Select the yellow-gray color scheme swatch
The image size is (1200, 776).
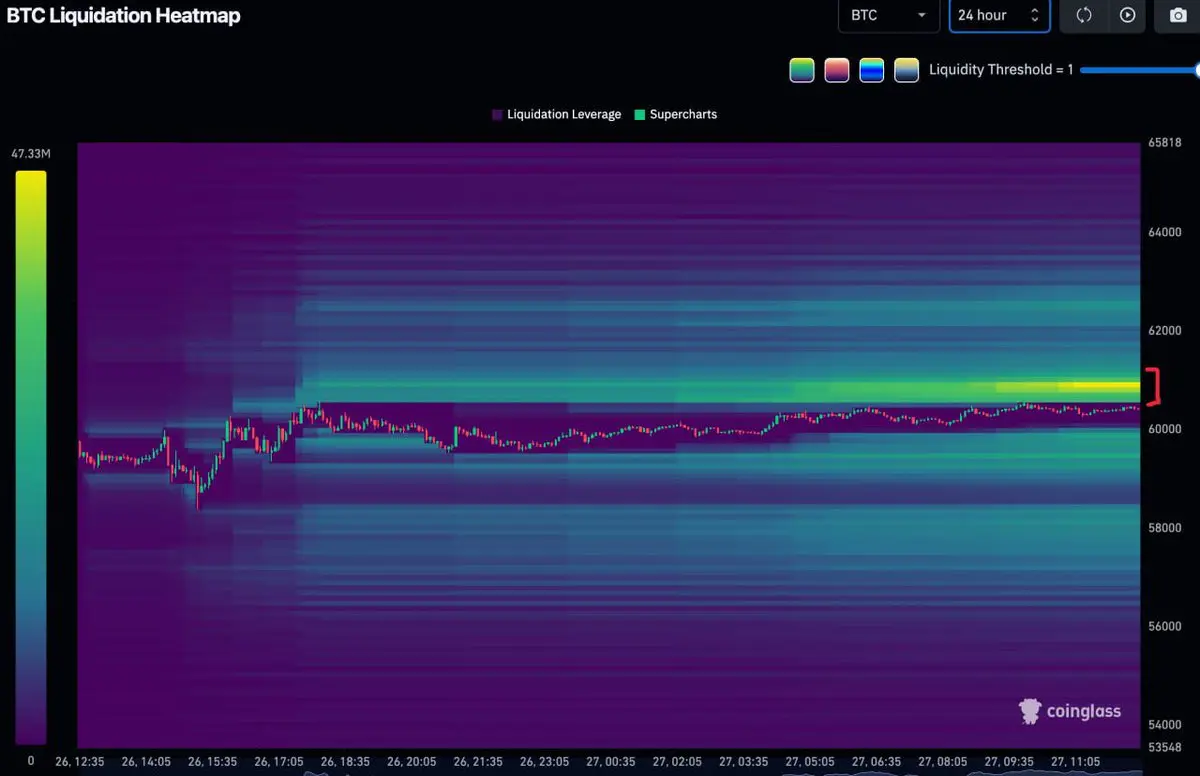coord(907,70)
